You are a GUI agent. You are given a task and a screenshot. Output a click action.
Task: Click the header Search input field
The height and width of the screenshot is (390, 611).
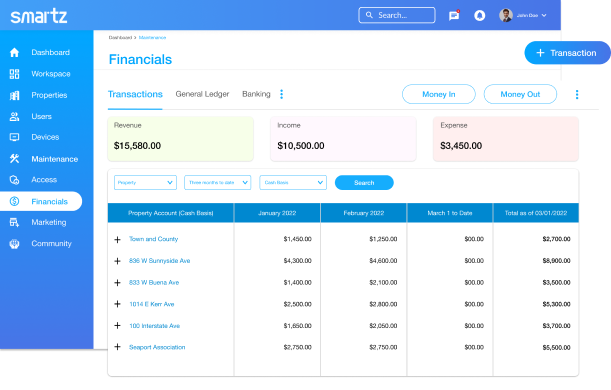click(397, 15)
